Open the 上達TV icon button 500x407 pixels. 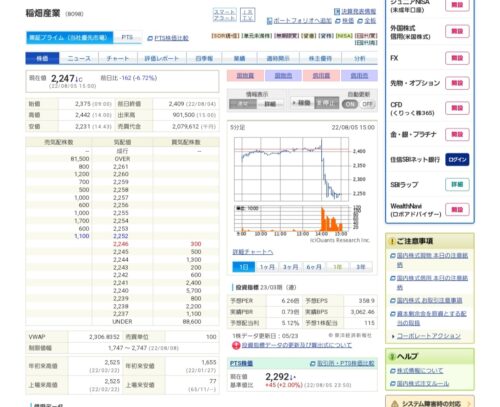(x=247, y=15)
